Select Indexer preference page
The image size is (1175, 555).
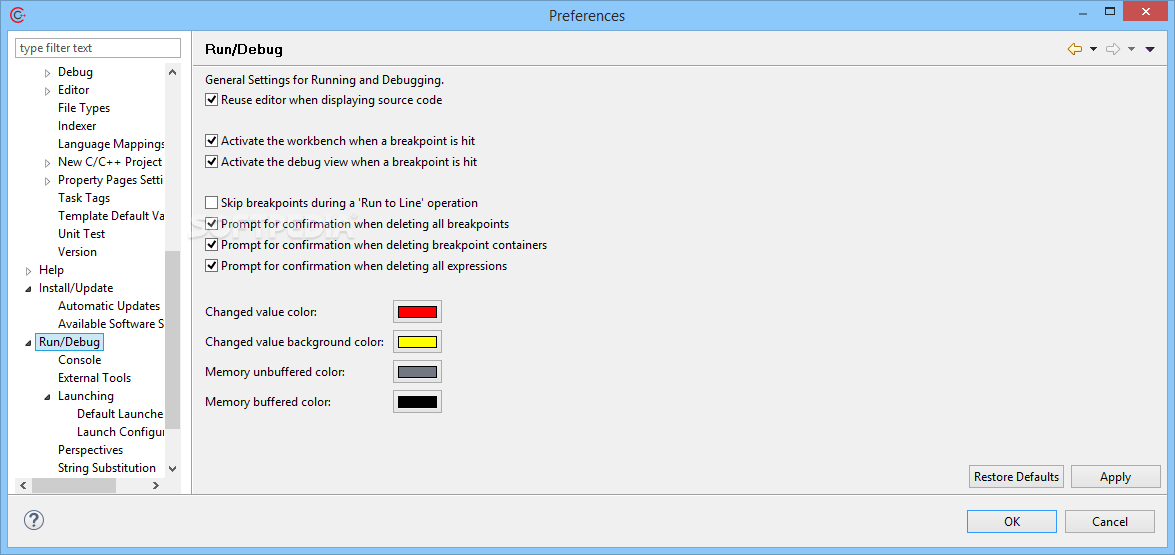(77, 126)
